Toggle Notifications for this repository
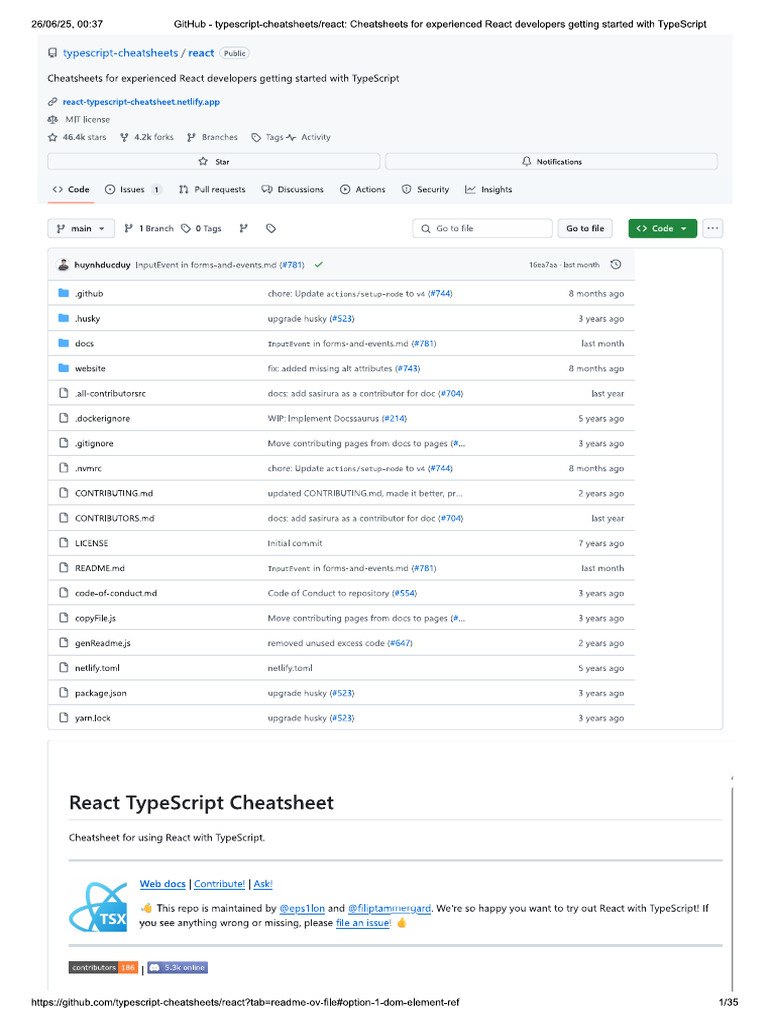Viewport: 768px width, 1024px height. point(551,161)
